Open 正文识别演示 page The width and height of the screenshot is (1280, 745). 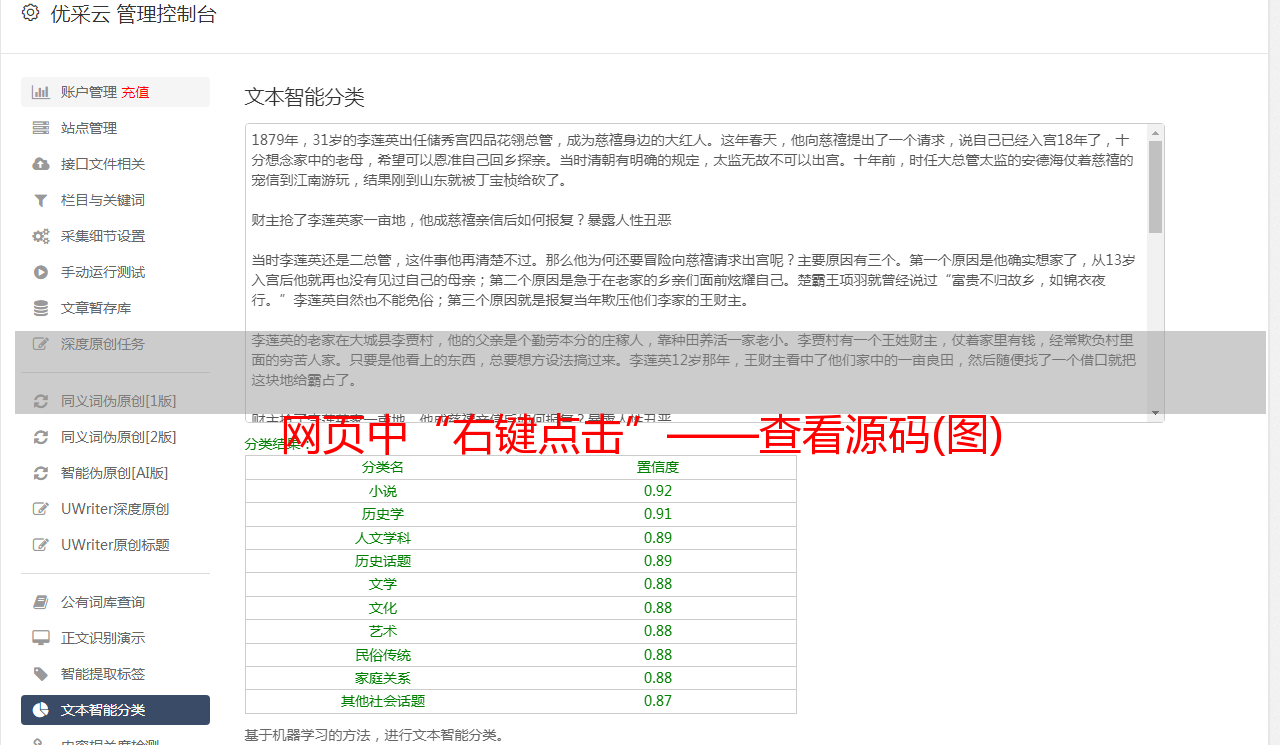coord(115,638)
